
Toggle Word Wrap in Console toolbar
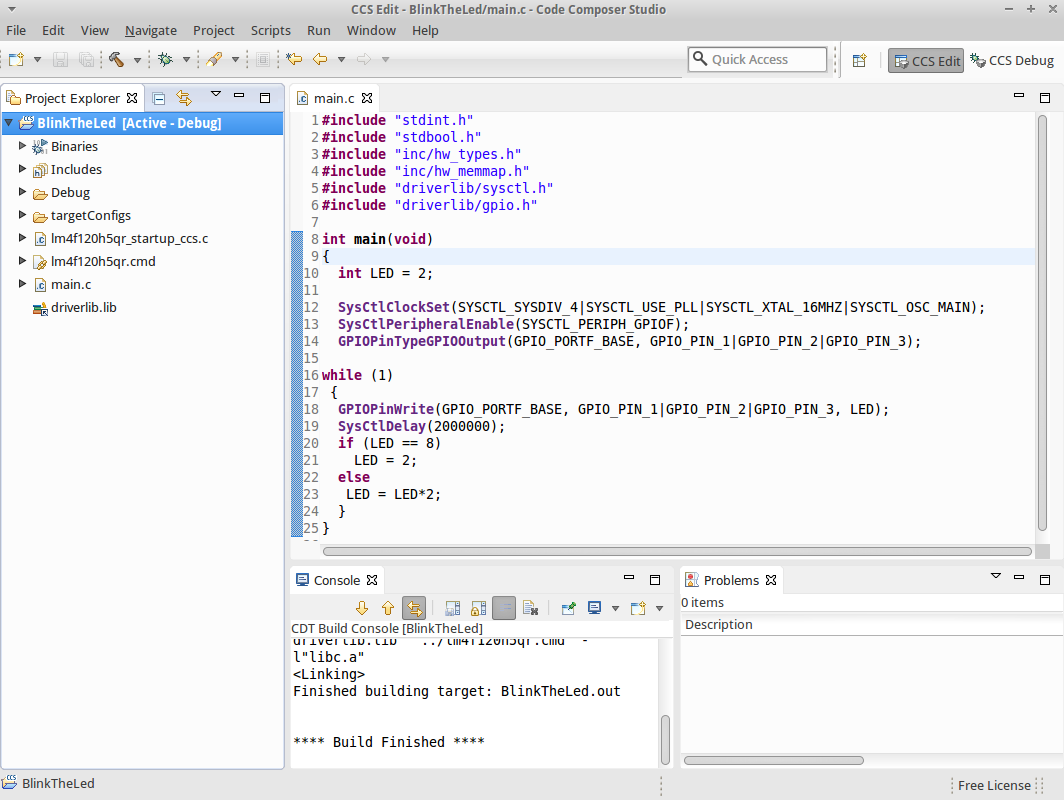click(504, 608)
